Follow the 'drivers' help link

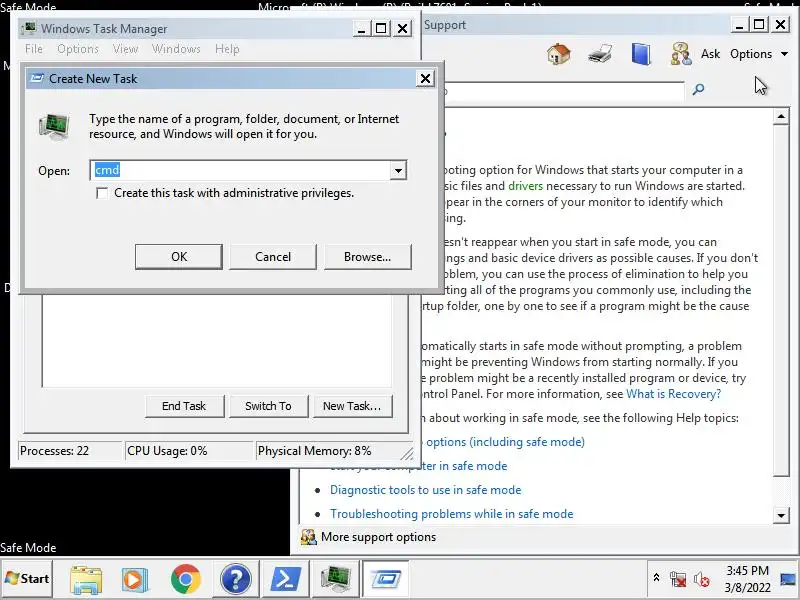526,186
